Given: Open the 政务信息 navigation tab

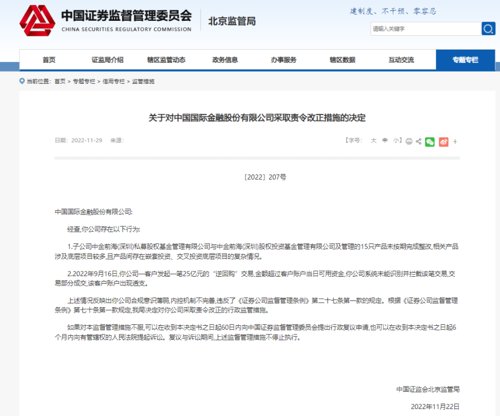Looking at the screenshot, I should coord(225,60).
